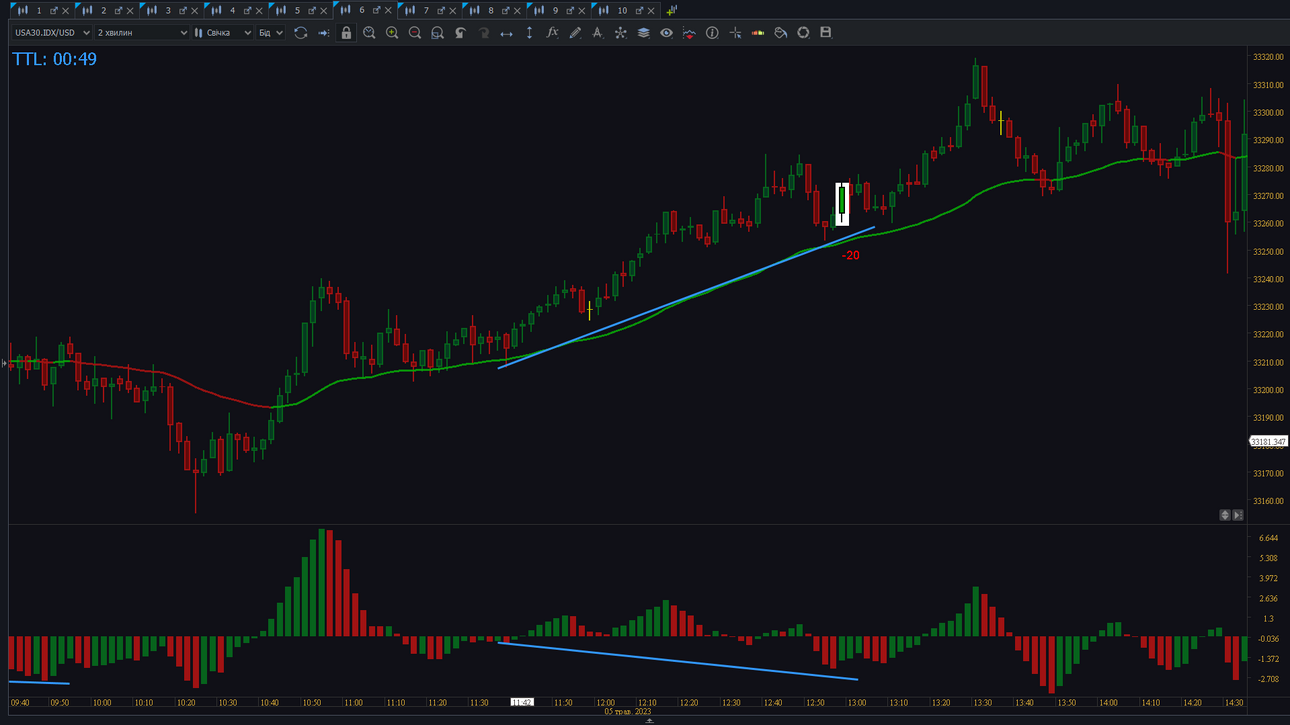Open the paint bucket theme icon
The height and width of the screenshot is (725, 1290).
[x=780, y=33]
